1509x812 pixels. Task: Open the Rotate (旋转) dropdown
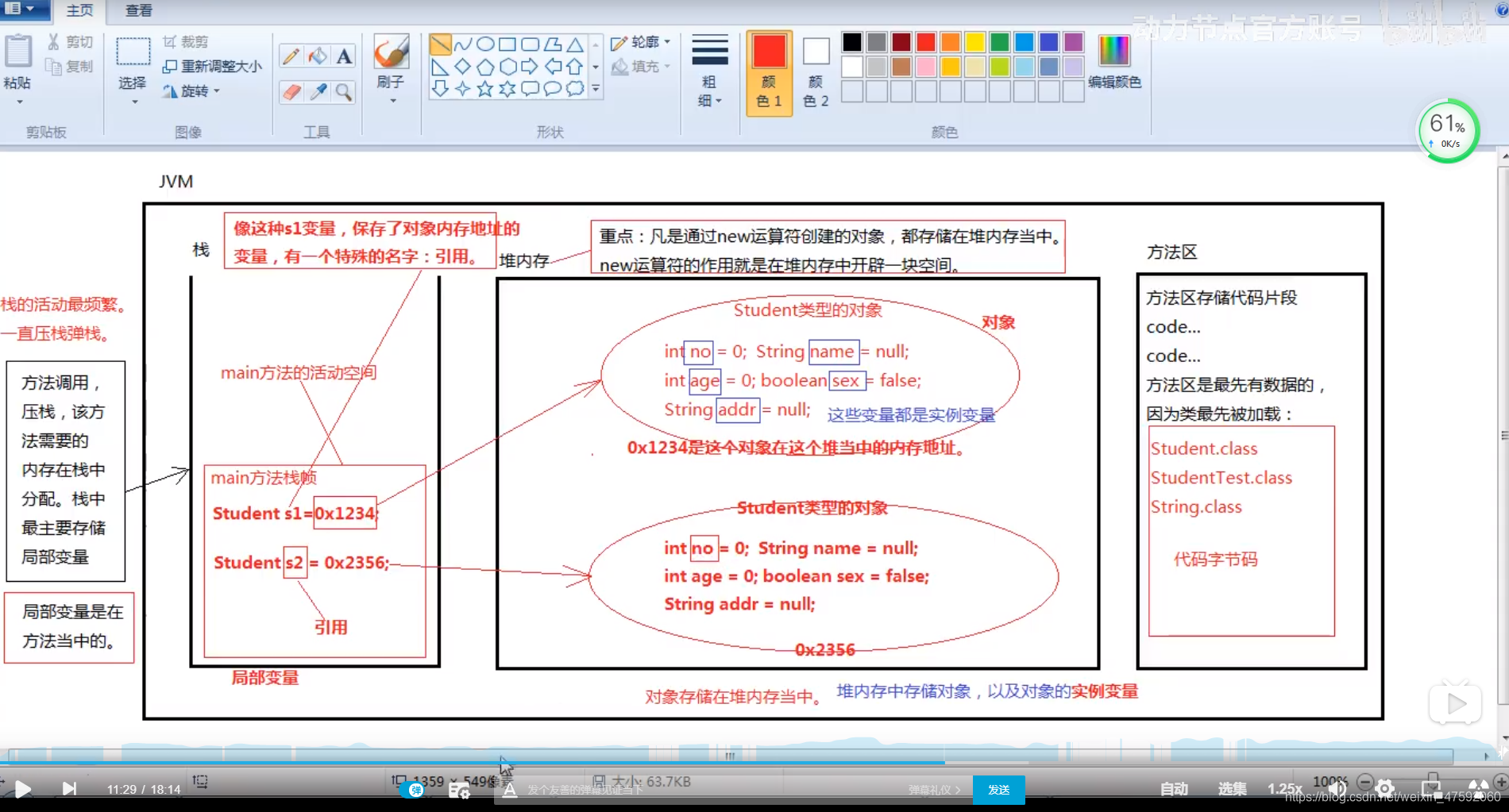pyautogui.click(x=191, y=91)
